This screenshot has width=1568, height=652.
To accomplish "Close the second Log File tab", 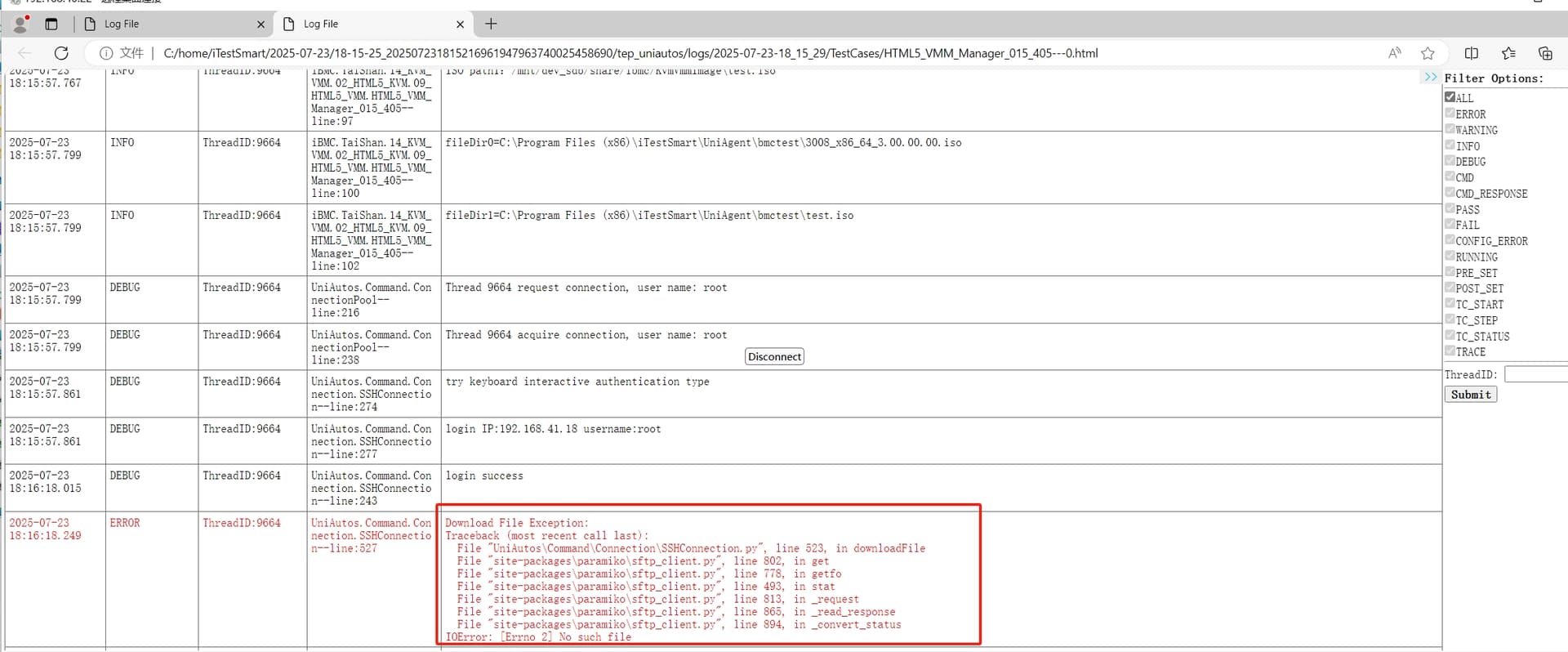I will point(460,25).
